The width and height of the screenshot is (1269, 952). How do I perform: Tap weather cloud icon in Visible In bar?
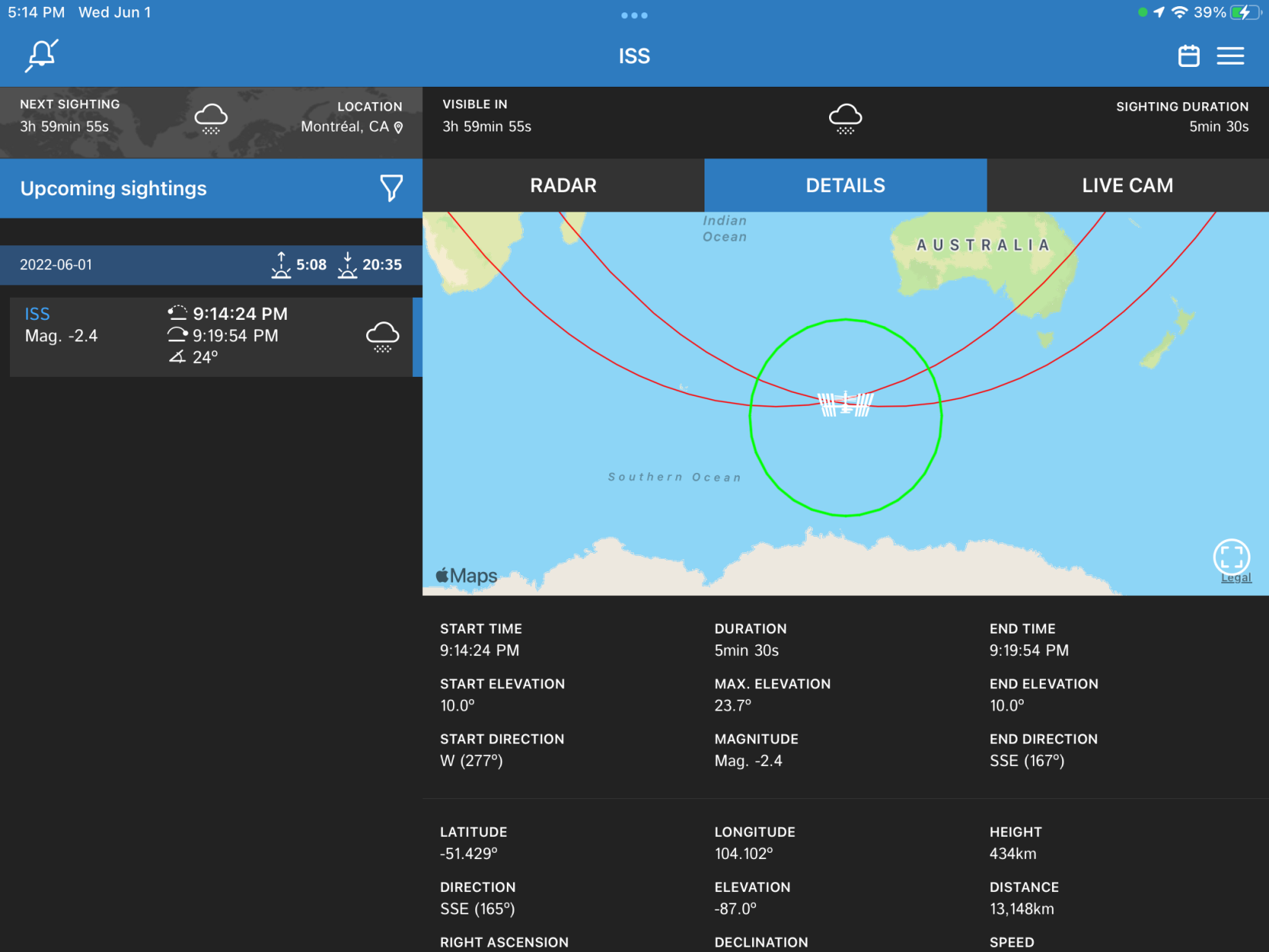point(844,118)
